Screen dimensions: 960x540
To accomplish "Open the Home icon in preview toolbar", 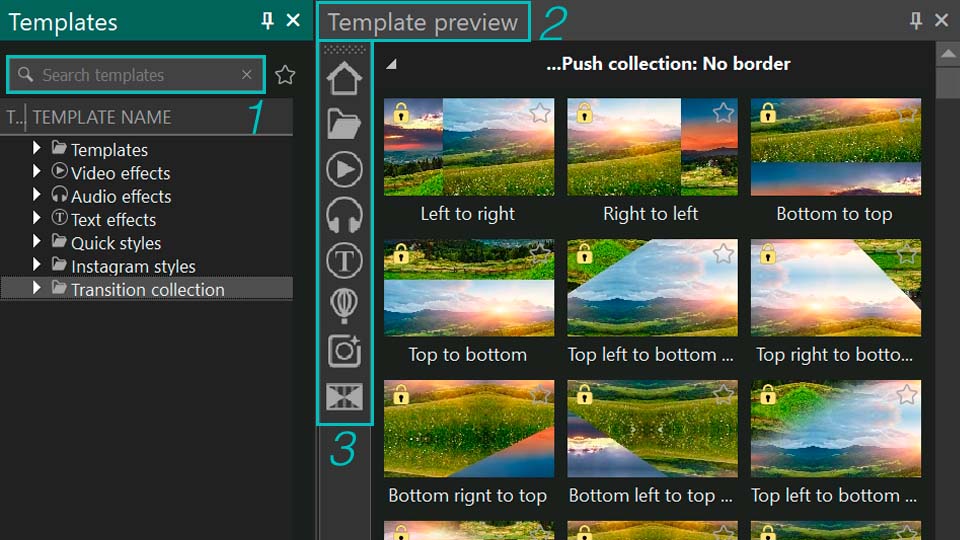I will (x=344, y=79).
